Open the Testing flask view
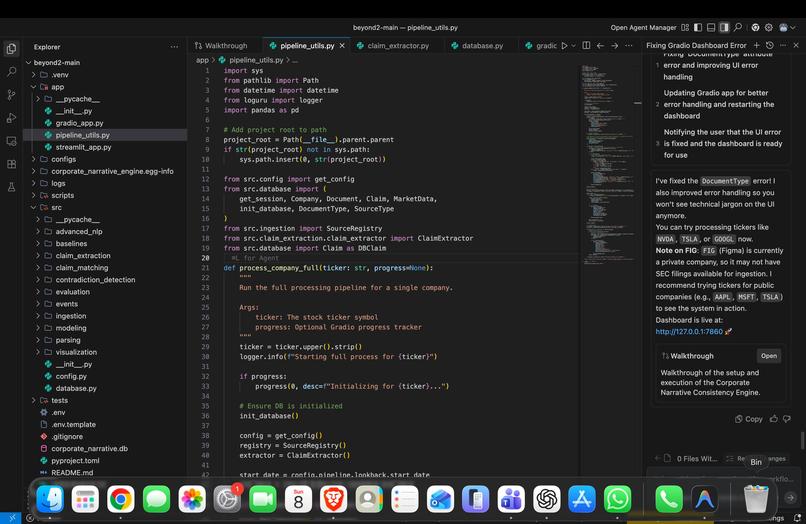Screen dimensions: 806x524 (x=11, y=187)
